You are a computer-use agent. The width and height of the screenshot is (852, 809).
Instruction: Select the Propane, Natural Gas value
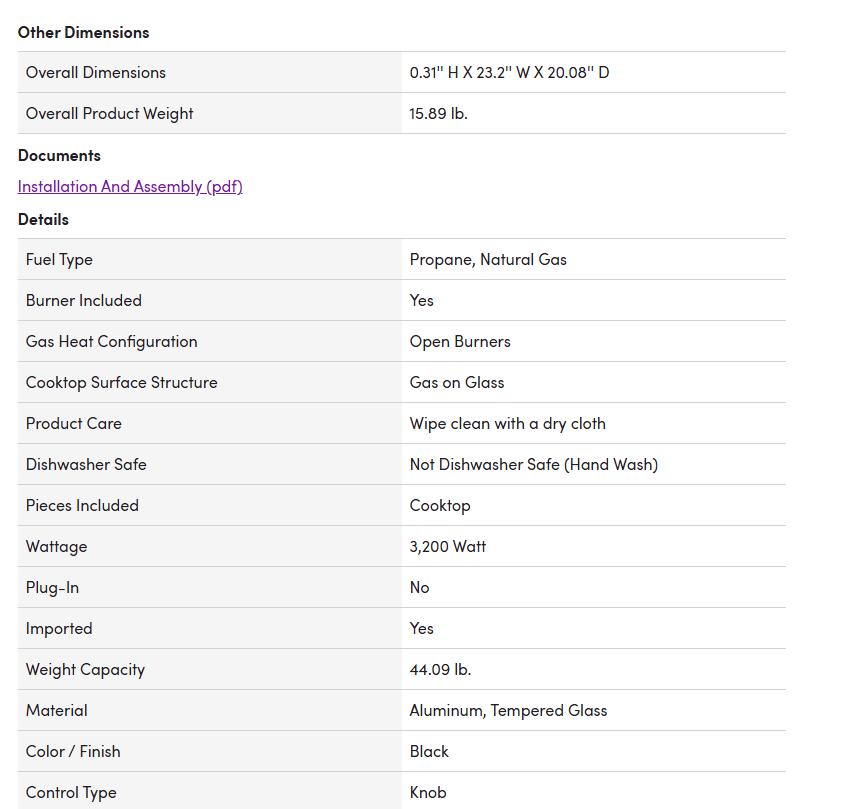pyautogui.click(x=488, y=260)
